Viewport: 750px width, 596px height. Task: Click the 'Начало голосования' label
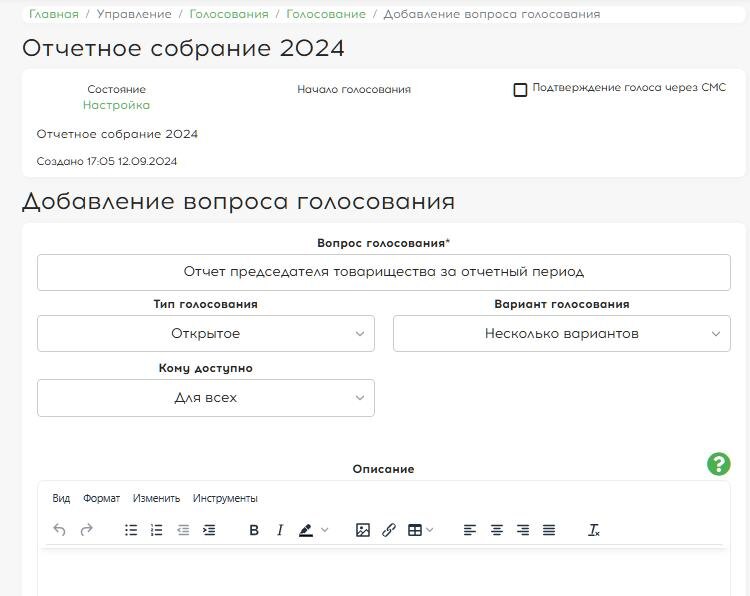(354, 89)
